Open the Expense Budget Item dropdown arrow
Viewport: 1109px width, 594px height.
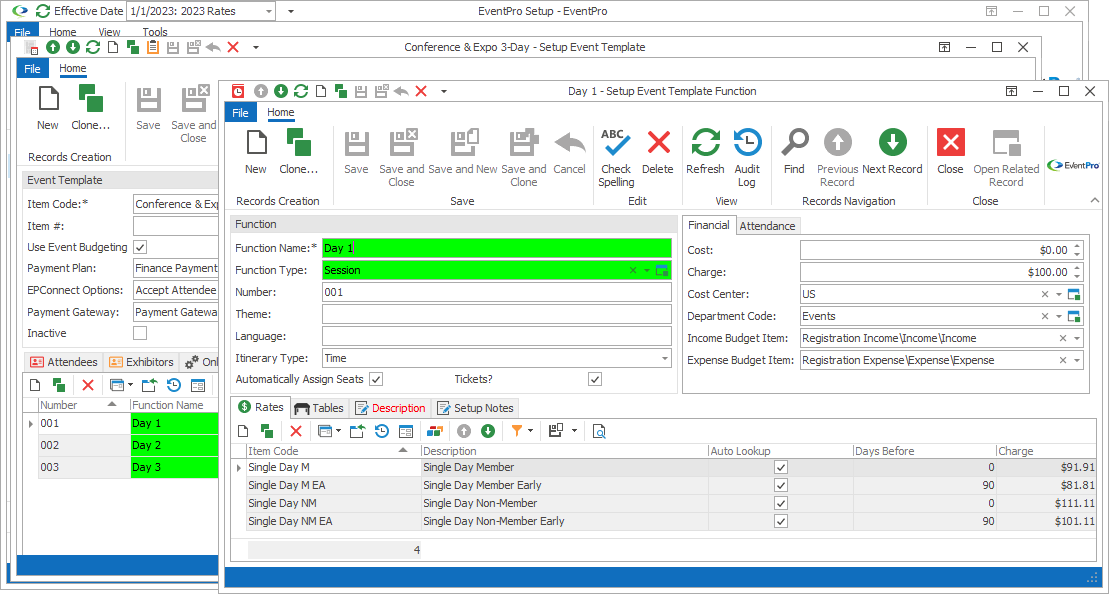click(x=1077, y=360)
